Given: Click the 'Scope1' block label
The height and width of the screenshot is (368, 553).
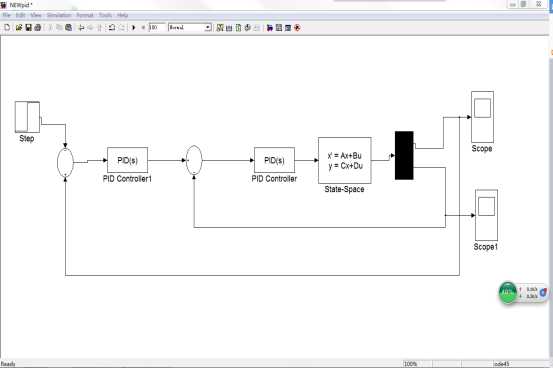Looking at the screenshot, I should (486, 247).
